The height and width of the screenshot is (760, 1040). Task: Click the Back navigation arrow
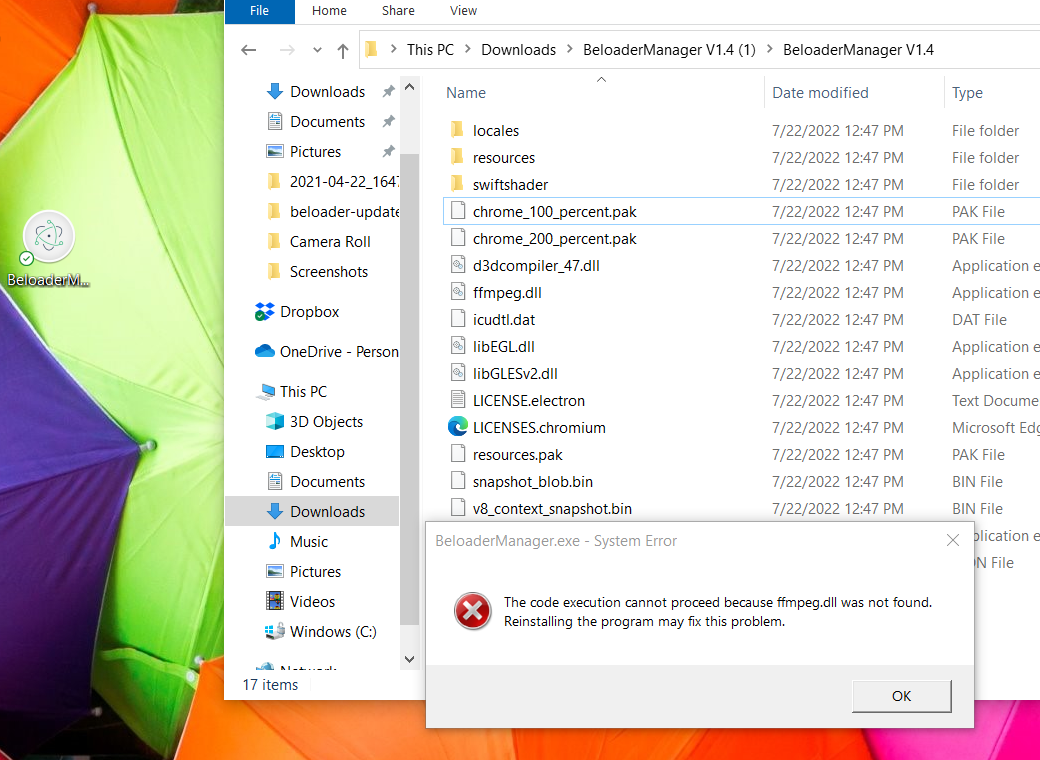[249, 50]
